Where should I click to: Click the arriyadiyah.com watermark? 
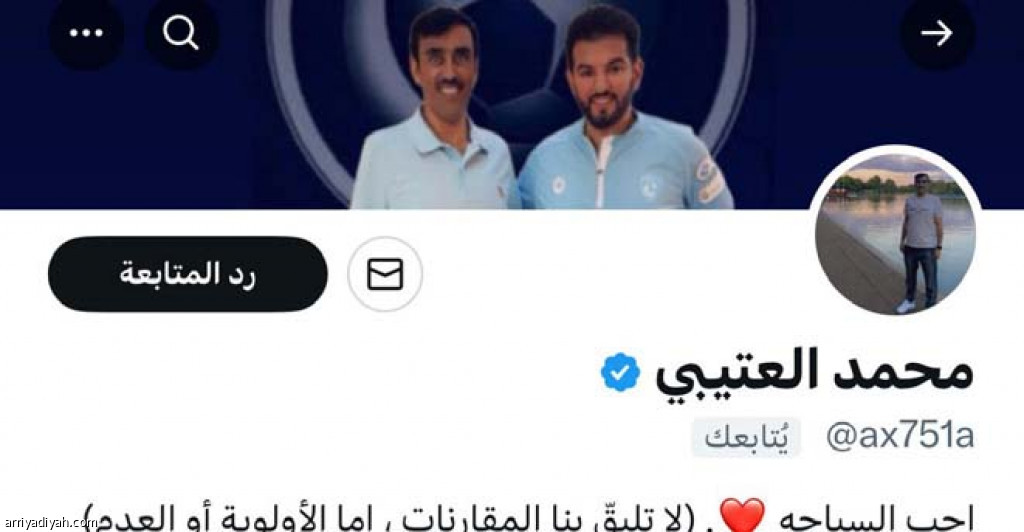(x=49, y=523)
